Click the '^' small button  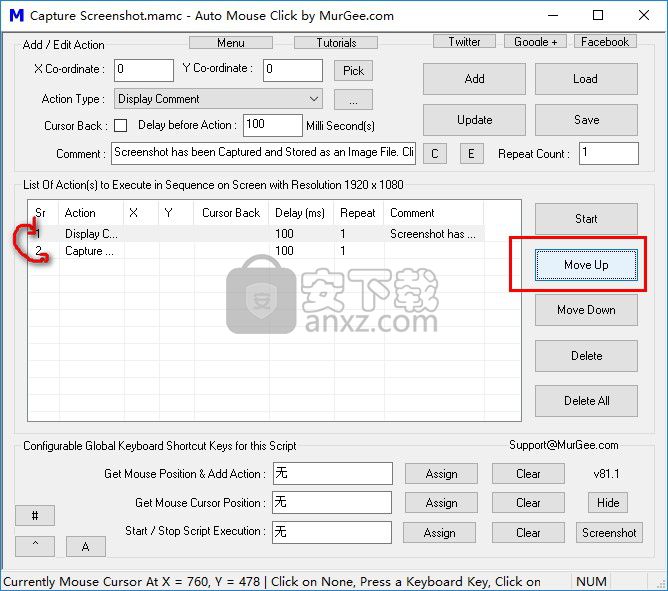pos(35,546)
